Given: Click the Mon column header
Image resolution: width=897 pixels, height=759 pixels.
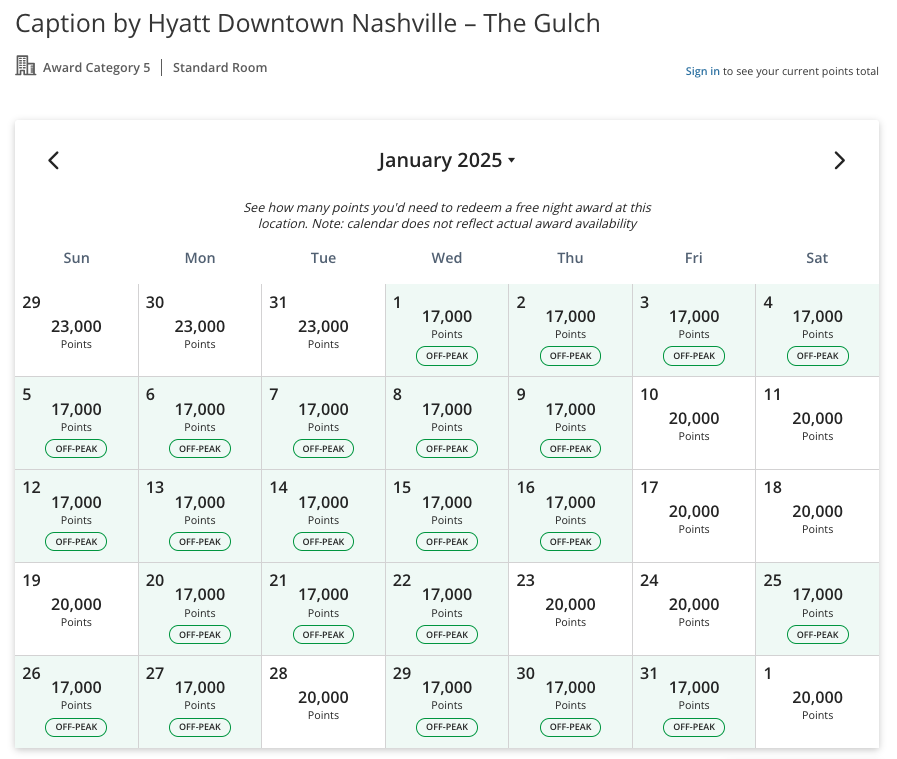Looking at the screenshot, I should point(200,258).
